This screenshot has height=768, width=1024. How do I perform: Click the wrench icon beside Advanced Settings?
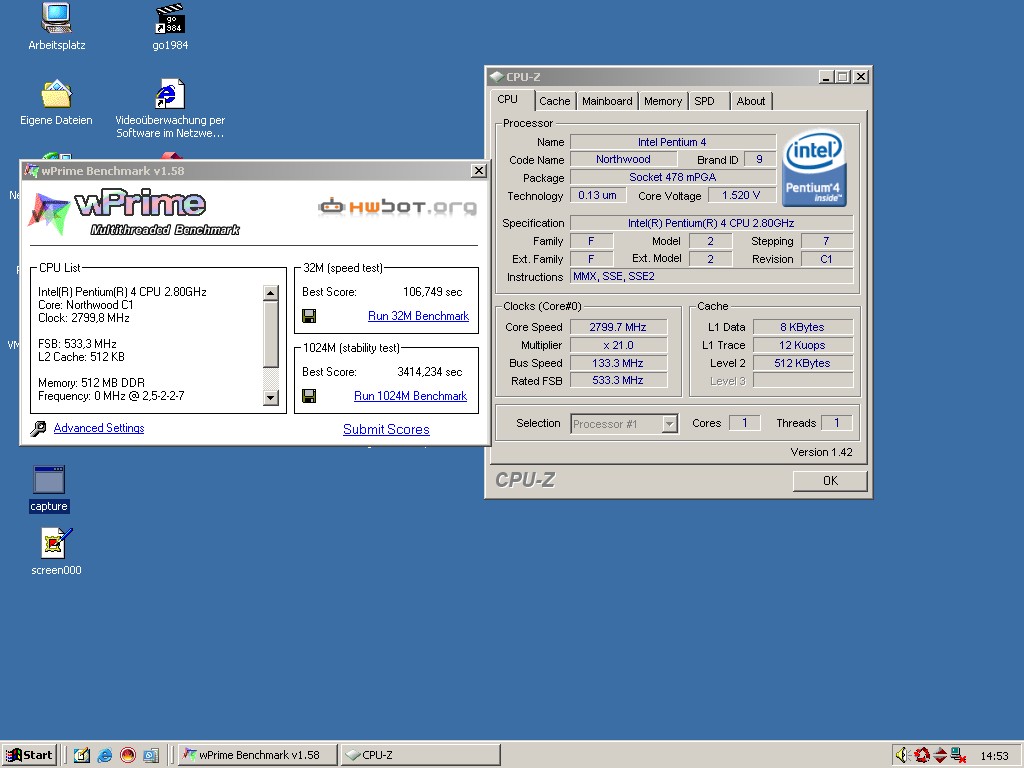(x=39, y=428)
